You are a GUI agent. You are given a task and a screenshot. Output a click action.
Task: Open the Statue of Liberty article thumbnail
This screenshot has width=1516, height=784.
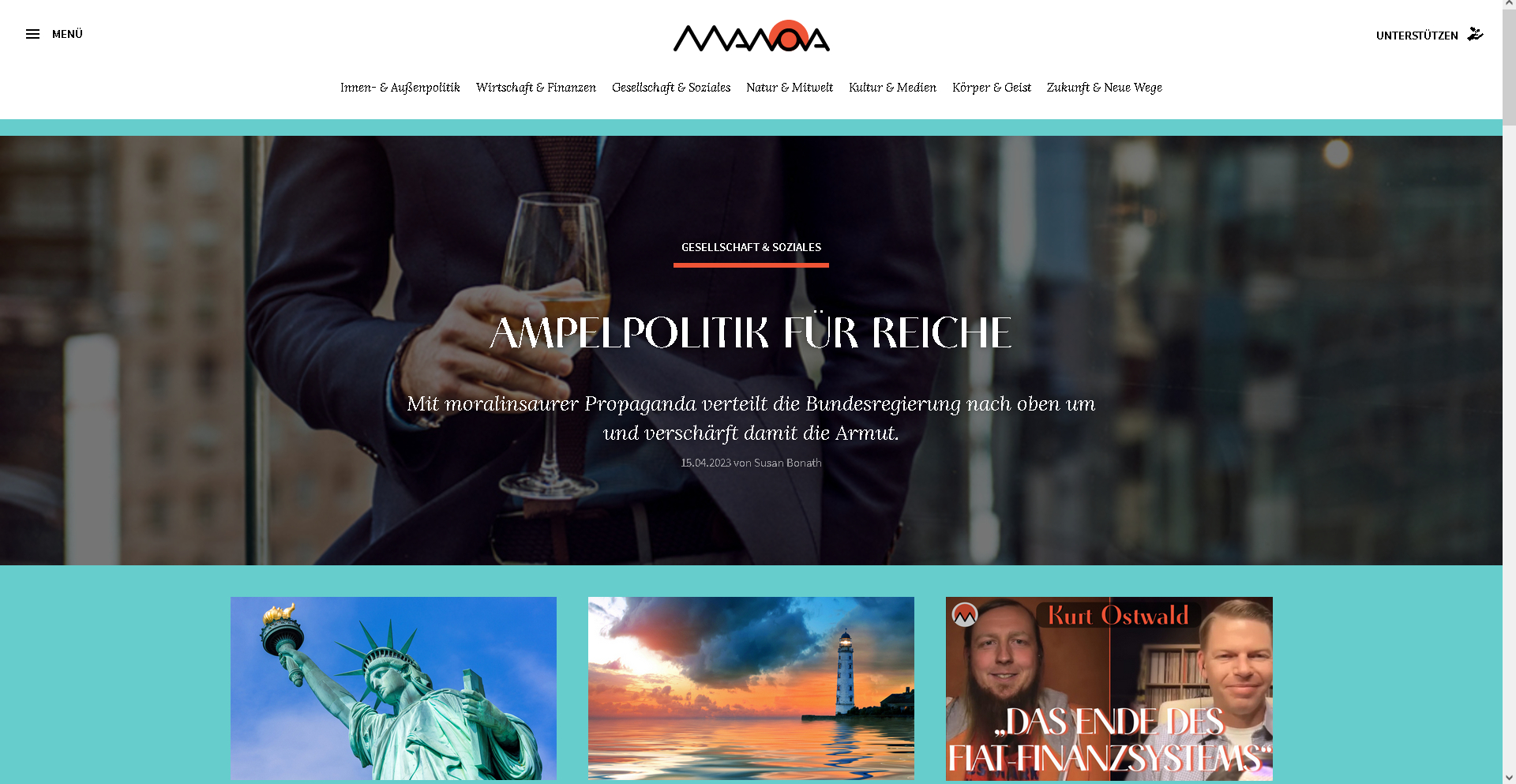pyautogui.click(x=393, y=688)
